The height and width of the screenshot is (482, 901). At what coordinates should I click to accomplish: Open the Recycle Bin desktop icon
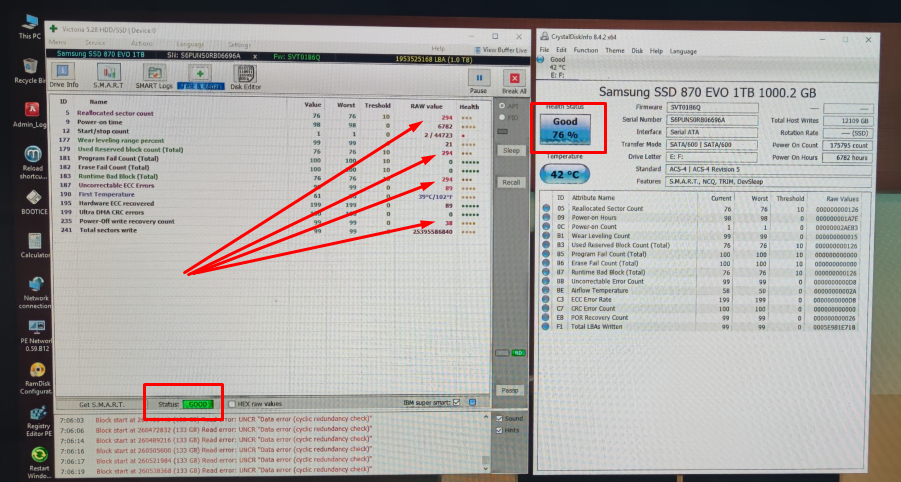[x=30, y=71]
